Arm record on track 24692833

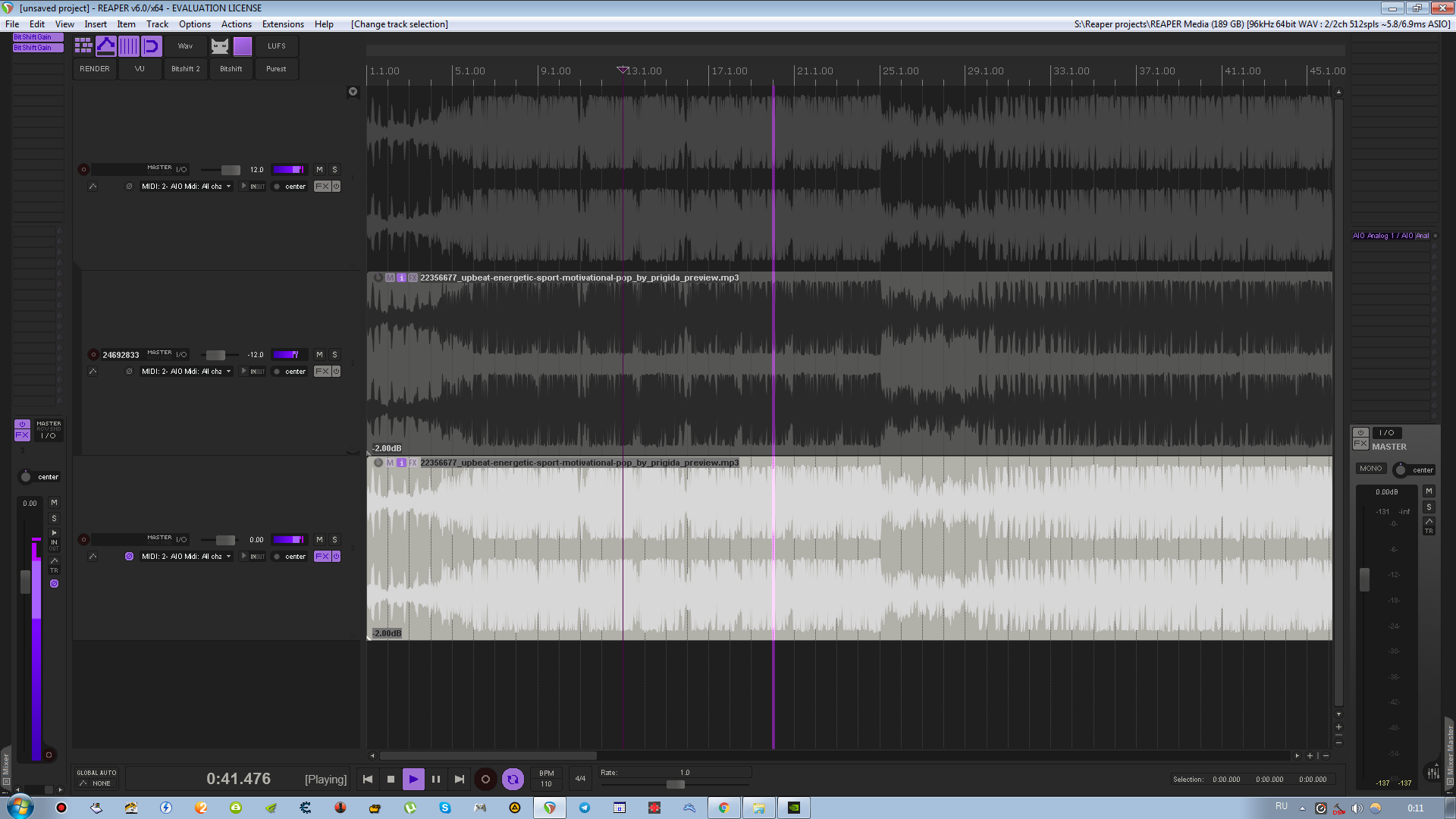point(93,355)
